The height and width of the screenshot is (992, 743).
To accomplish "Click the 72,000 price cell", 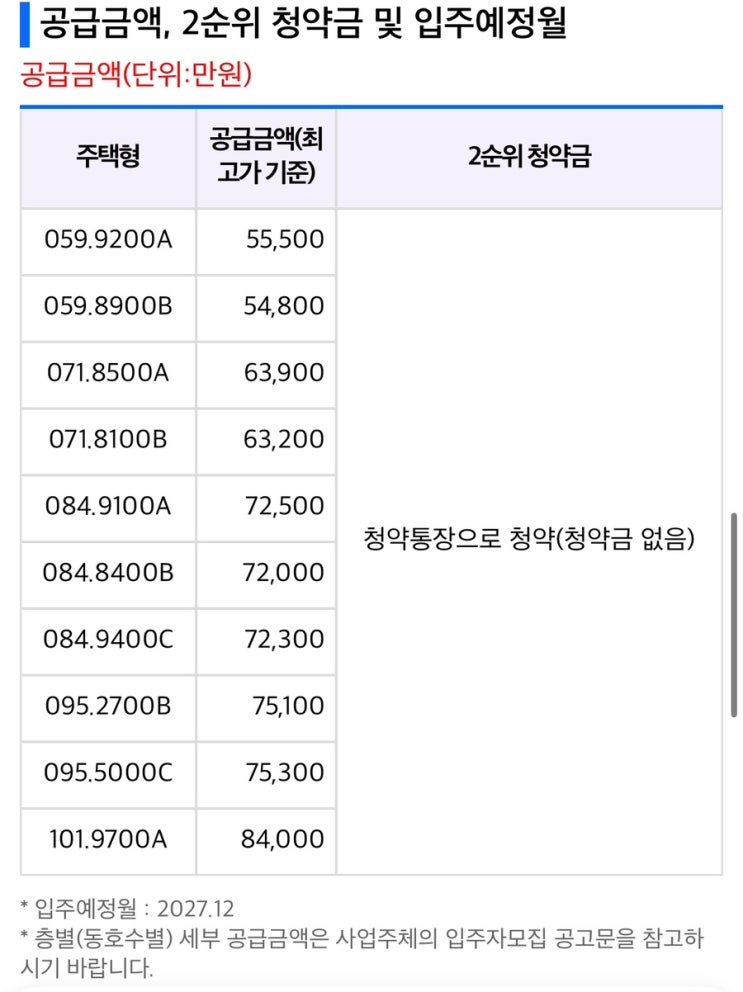I will click(266, 573).
